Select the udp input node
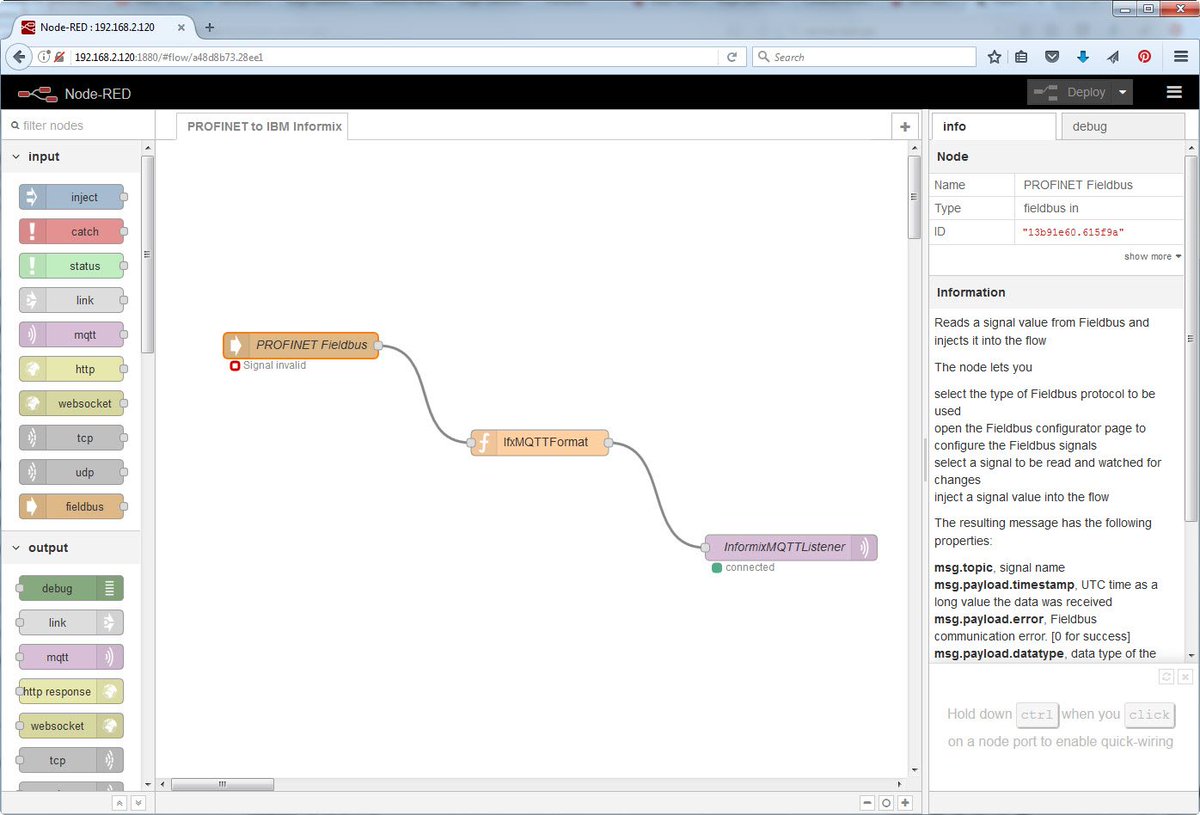 click(72, 472)
